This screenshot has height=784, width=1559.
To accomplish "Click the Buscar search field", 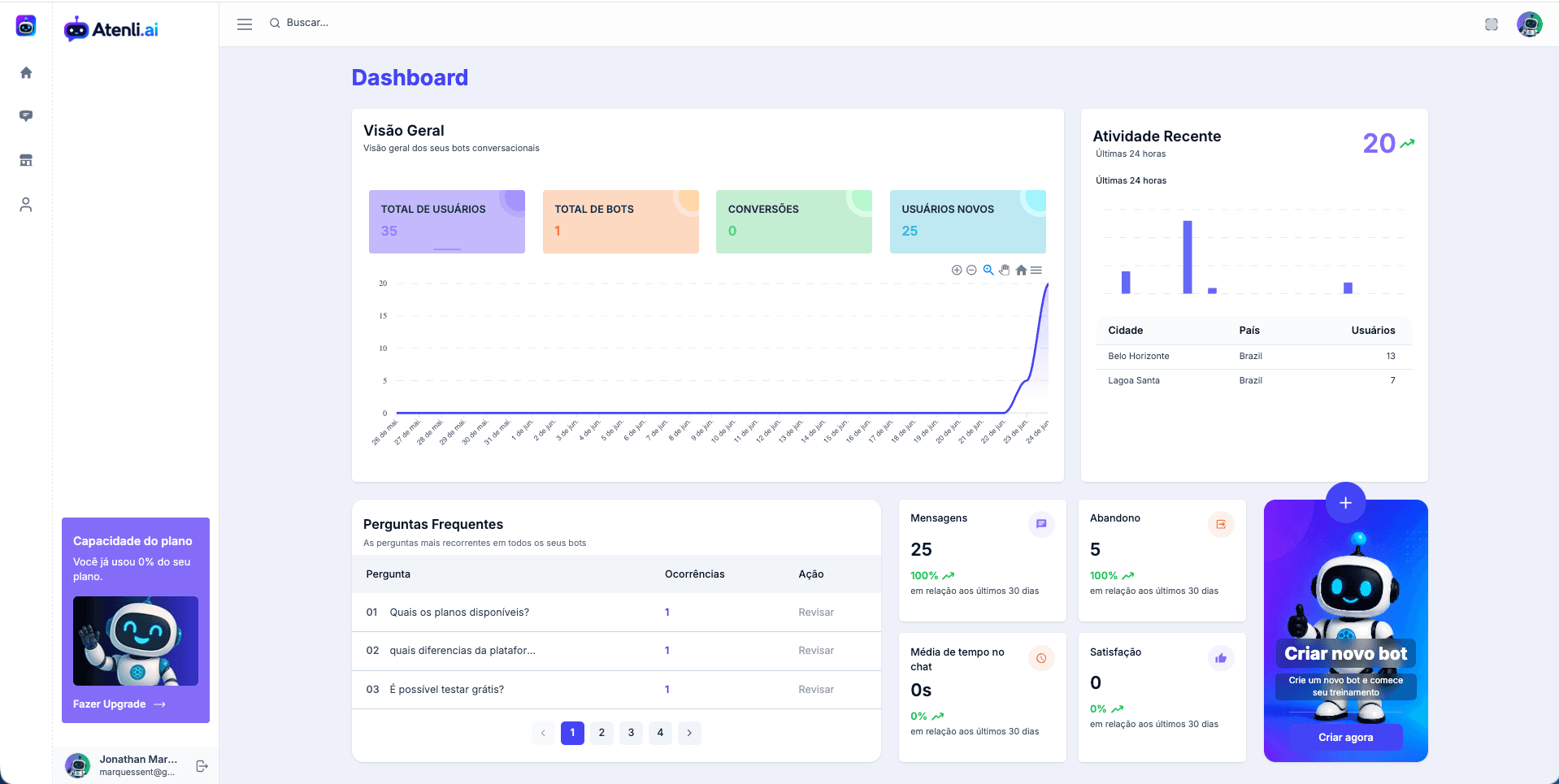I will point(308,23).
